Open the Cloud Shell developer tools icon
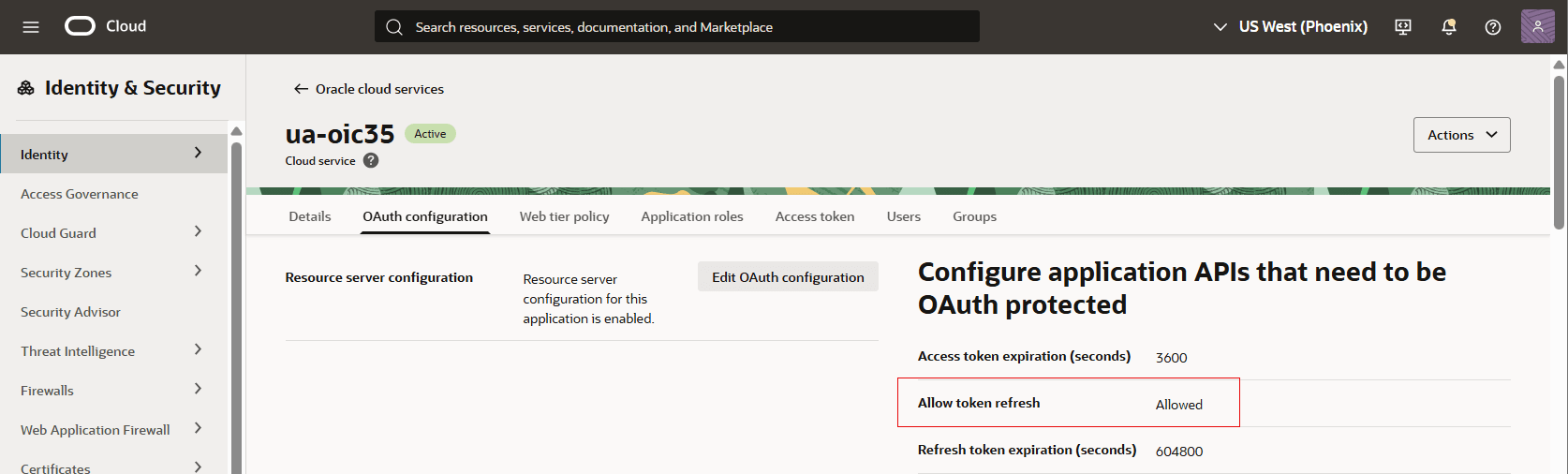The height and width of the screenshot is (474, 1568). pos(1403,27)
